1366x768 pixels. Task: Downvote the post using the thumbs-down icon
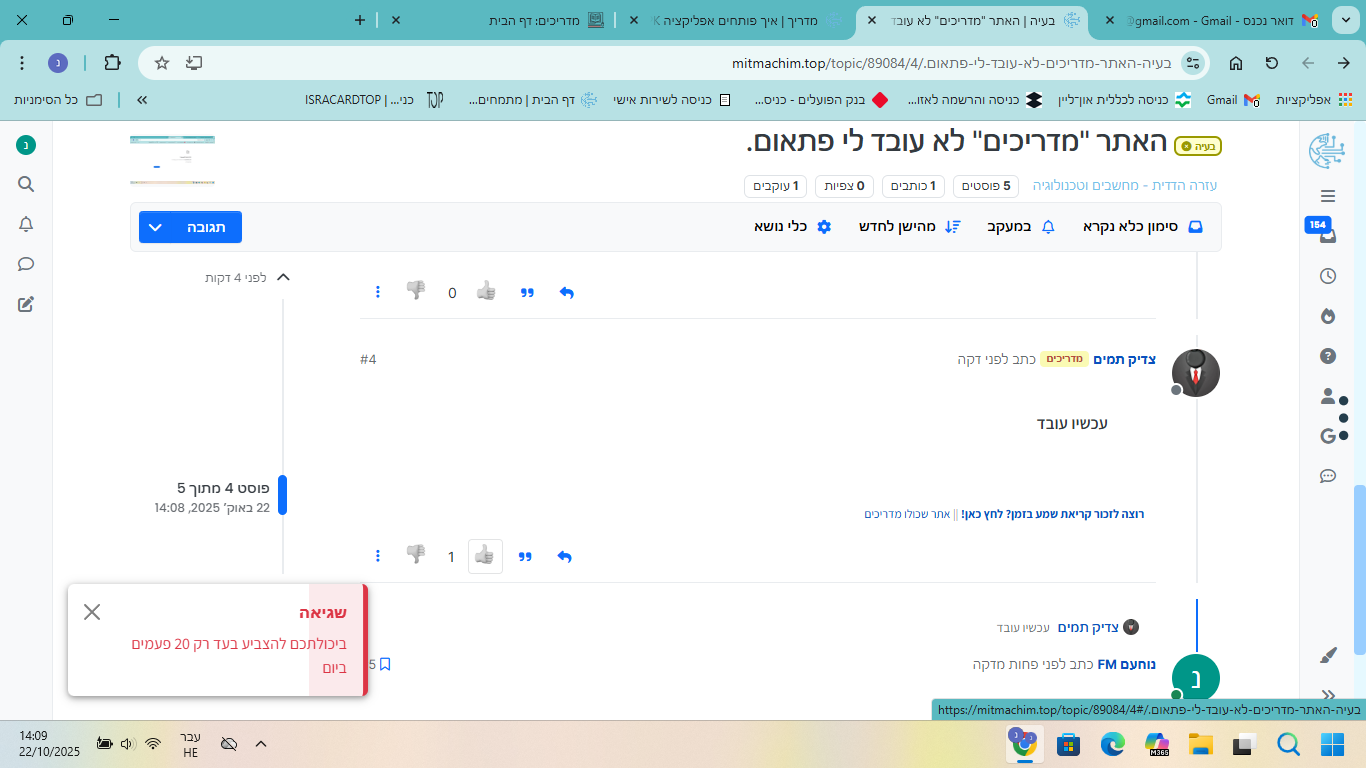click(416, 556)
